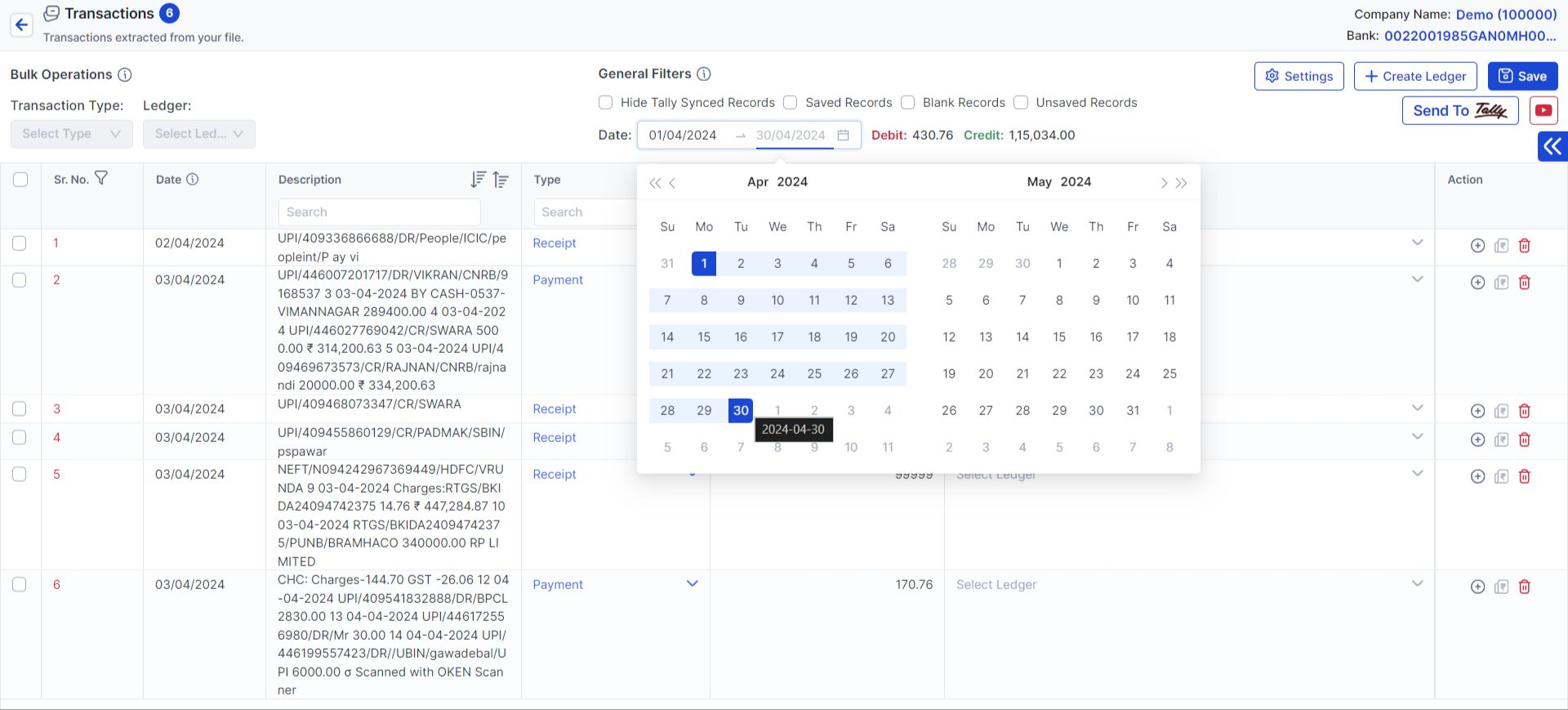Screen dimensions: 1568x710
Task: Sort Description column ascending
Action: (x=501, y=179)
